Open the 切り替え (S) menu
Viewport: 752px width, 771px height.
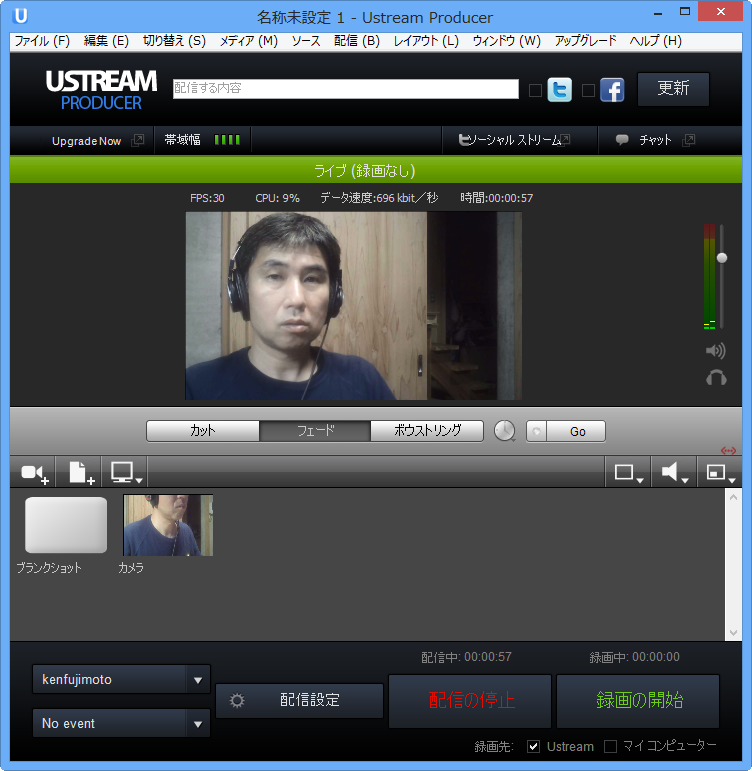coord(174,41)
